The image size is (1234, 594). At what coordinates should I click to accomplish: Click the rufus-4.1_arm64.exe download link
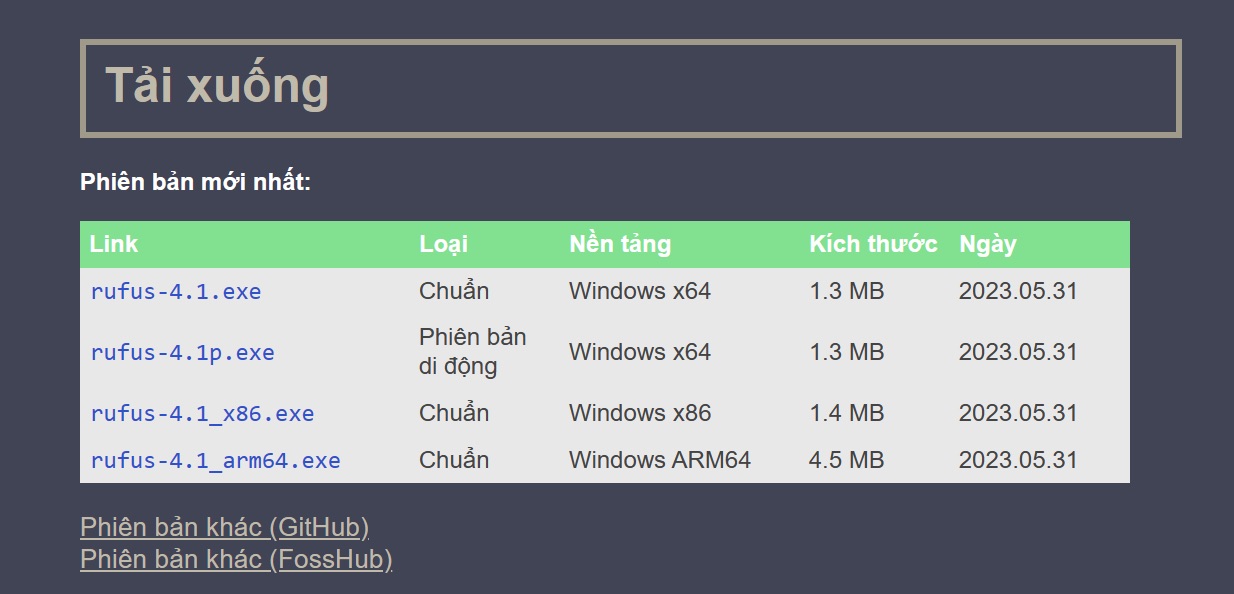tap(215, 460)
